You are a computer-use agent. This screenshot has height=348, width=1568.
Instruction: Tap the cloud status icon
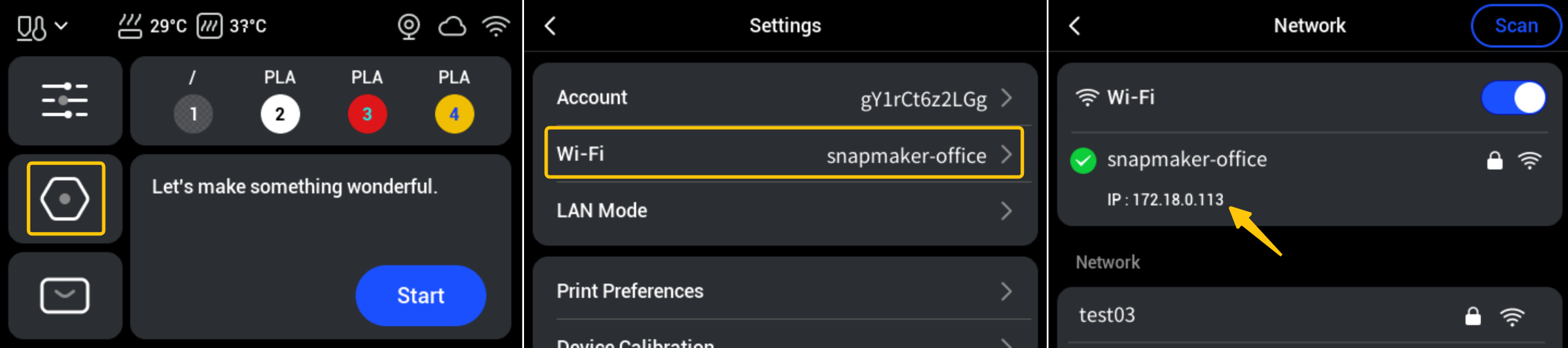[452, 26]
